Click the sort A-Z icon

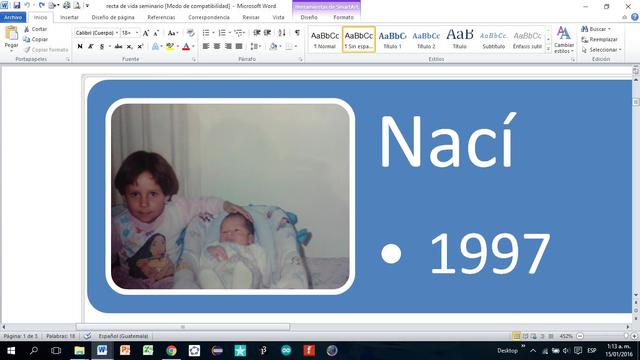pyautogui.click(x=282, y=33)
